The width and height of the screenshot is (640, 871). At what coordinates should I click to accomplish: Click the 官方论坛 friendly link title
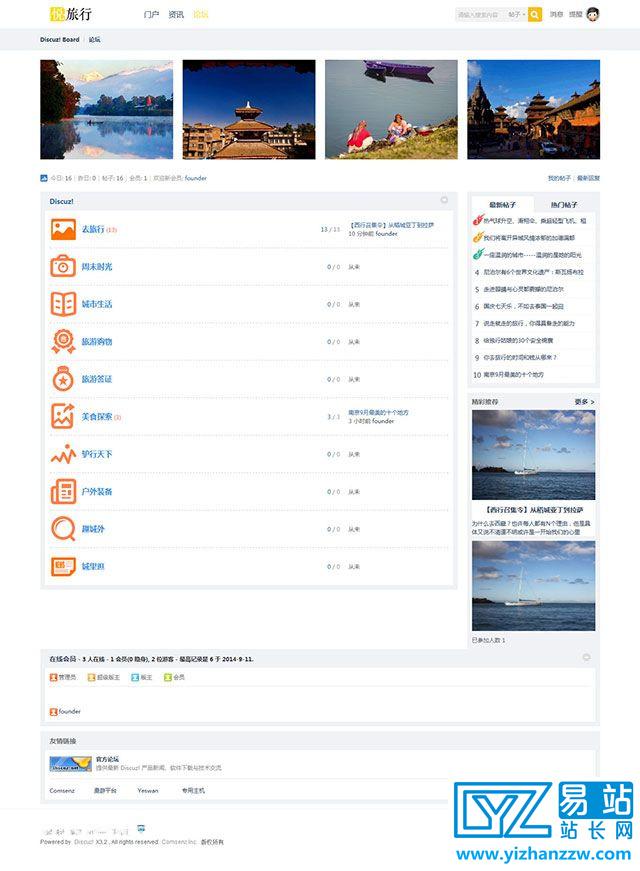107,759
